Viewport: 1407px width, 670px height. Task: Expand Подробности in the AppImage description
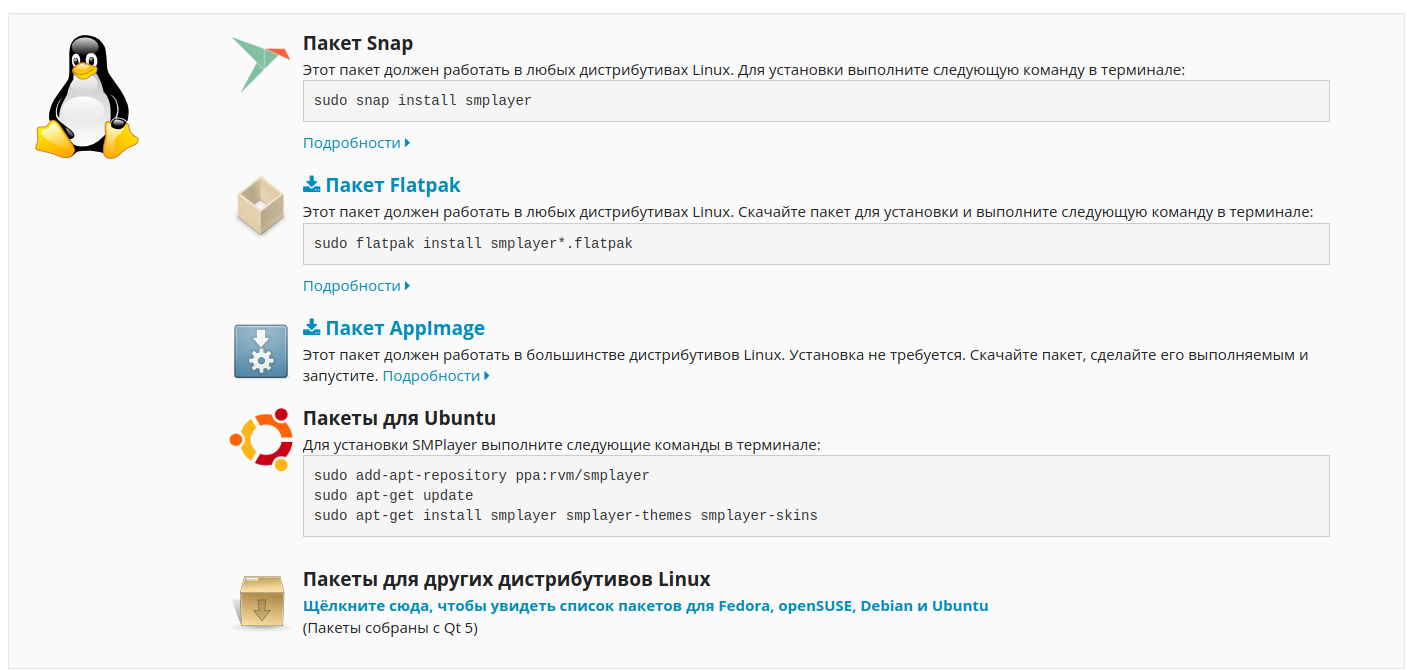coord(435,376)
